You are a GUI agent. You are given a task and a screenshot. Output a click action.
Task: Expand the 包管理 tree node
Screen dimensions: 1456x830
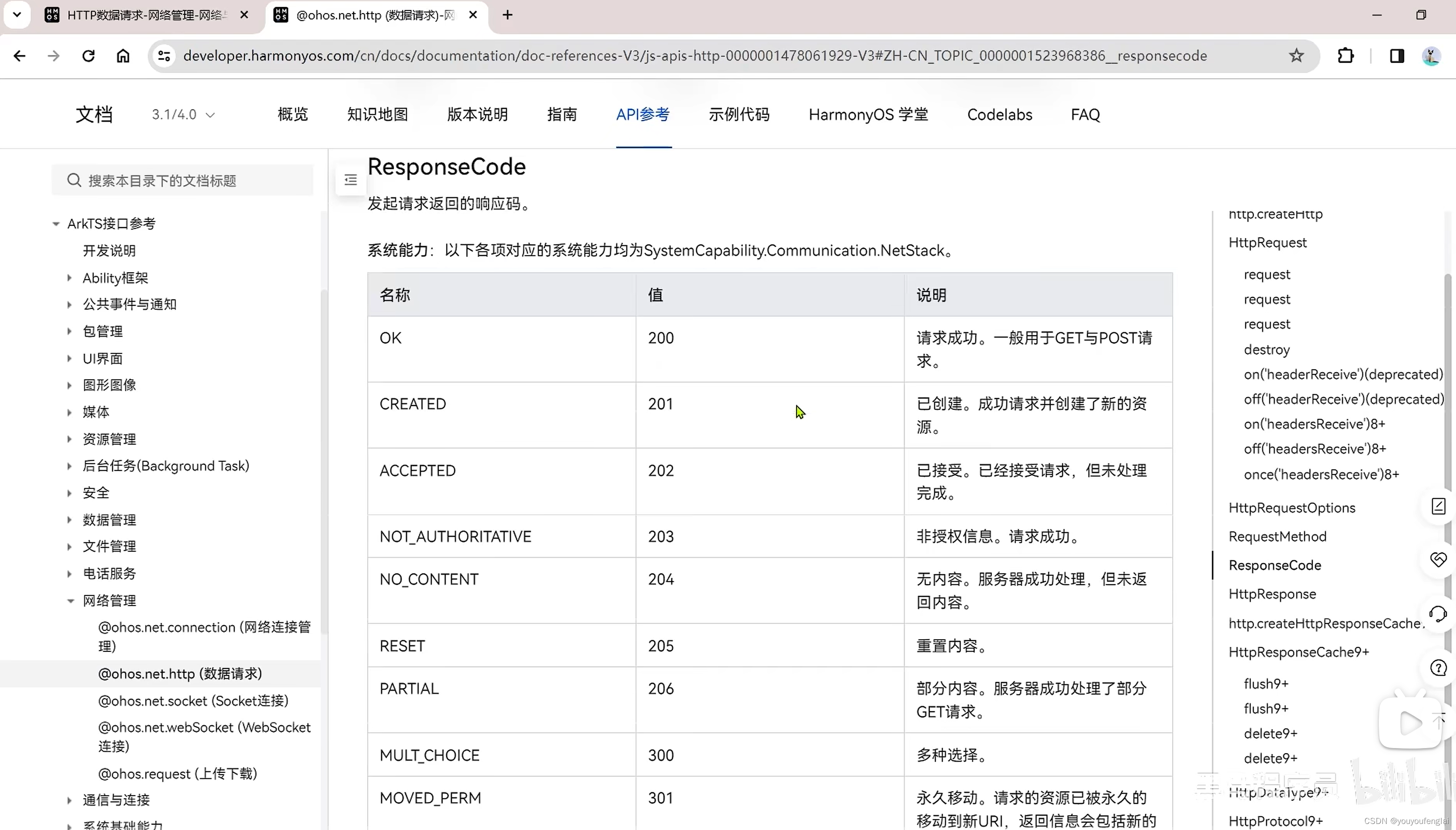coord(69,331)
